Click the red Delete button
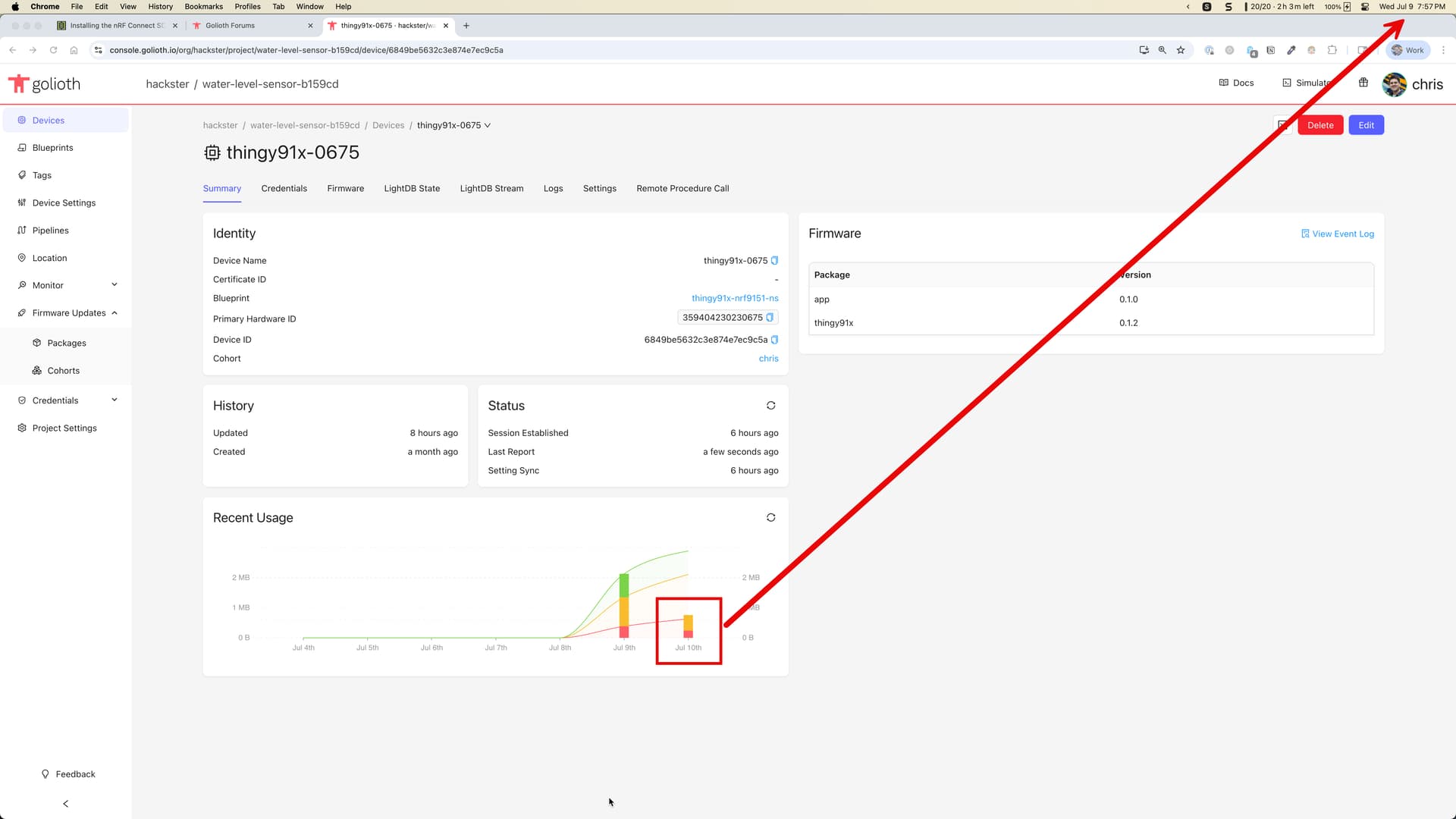The image size is (1456, 819). pos(1320,126)
